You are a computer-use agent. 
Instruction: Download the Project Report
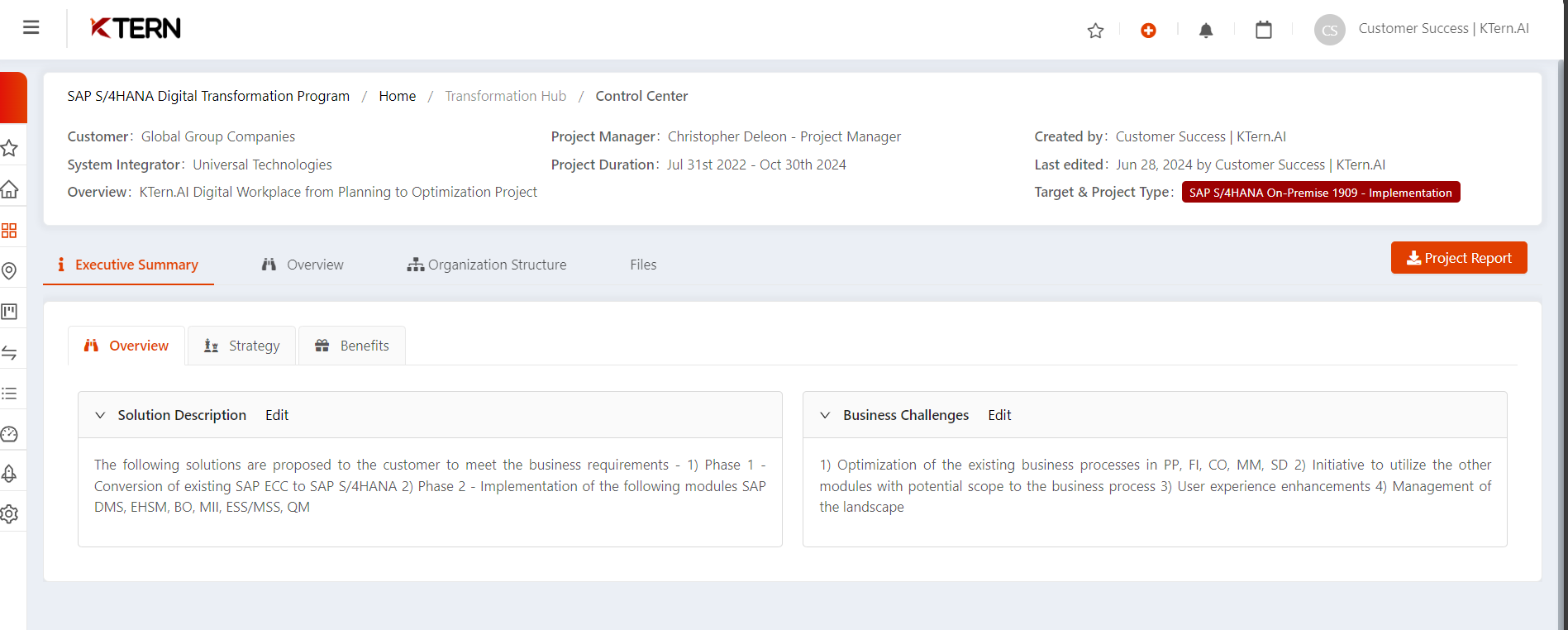[1459, 258]
